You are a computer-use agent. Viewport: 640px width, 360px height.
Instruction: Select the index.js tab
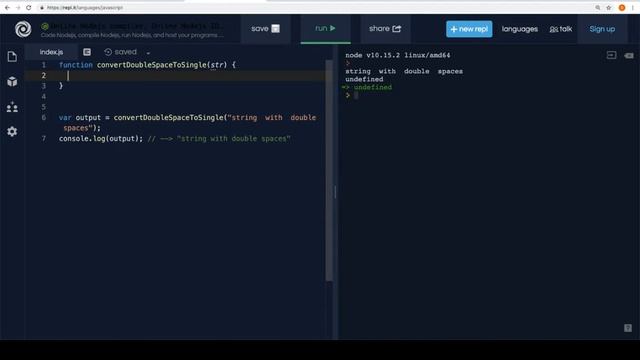click(x=51, y=52)
